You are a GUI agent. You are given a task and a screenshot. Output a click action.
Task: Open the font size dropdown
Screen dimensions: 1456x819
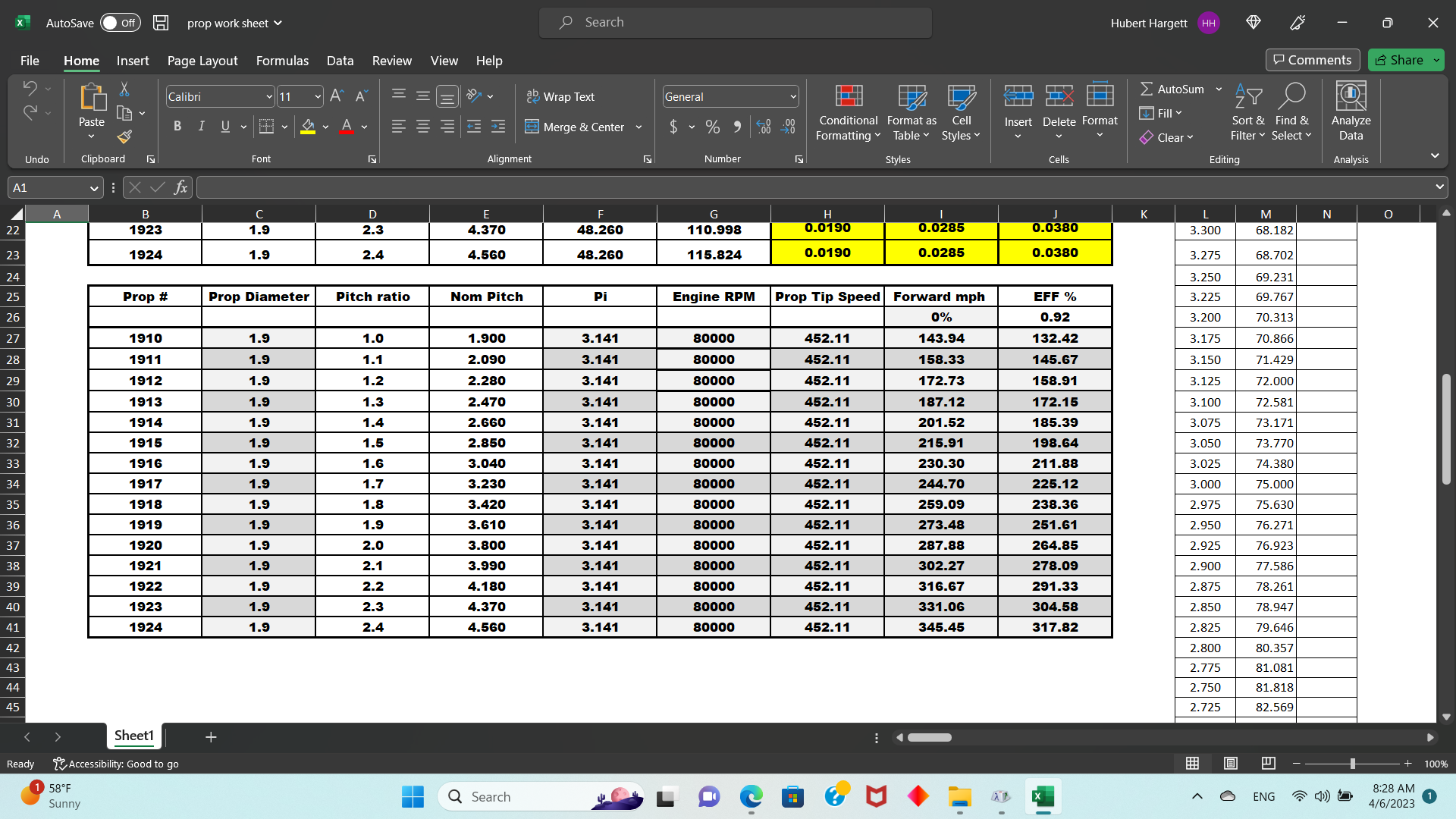318,96
